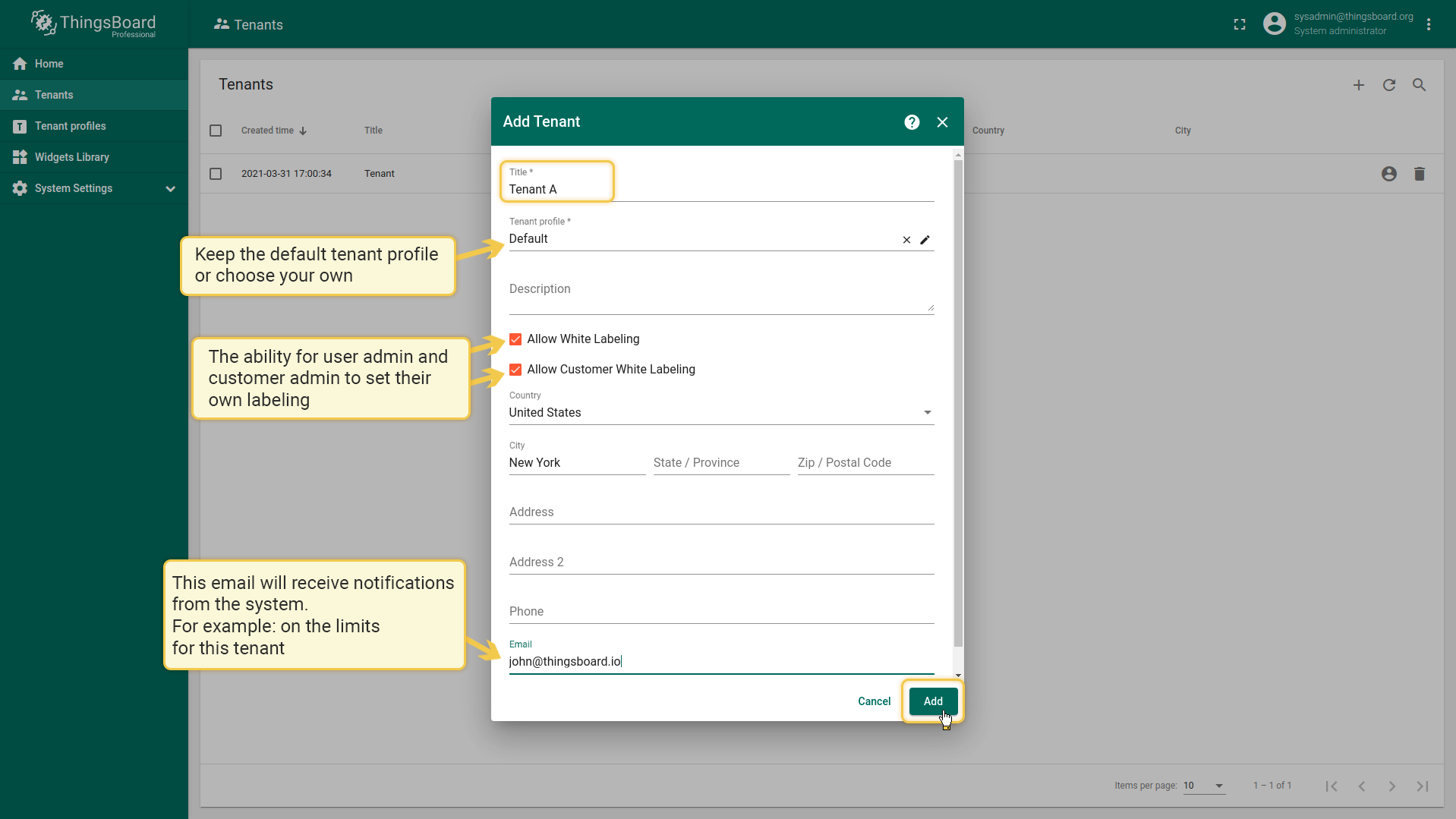Image resolution: width=1456 pixels, height=819 pixels.
Task: Delete the Tenant row
Action: (1420, 174)
